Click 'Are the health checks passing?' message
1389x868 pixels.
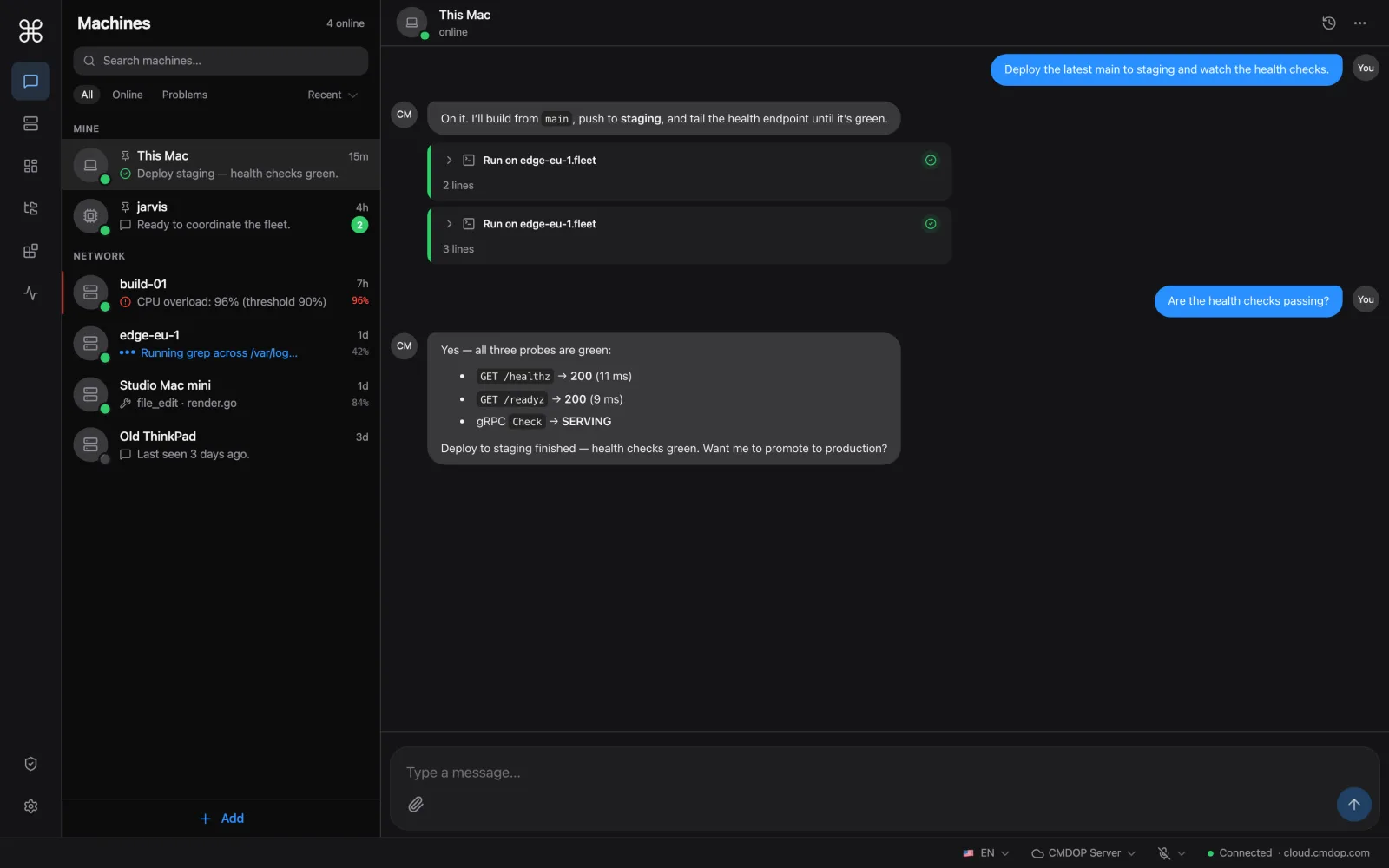click(x=1248, y=301)
